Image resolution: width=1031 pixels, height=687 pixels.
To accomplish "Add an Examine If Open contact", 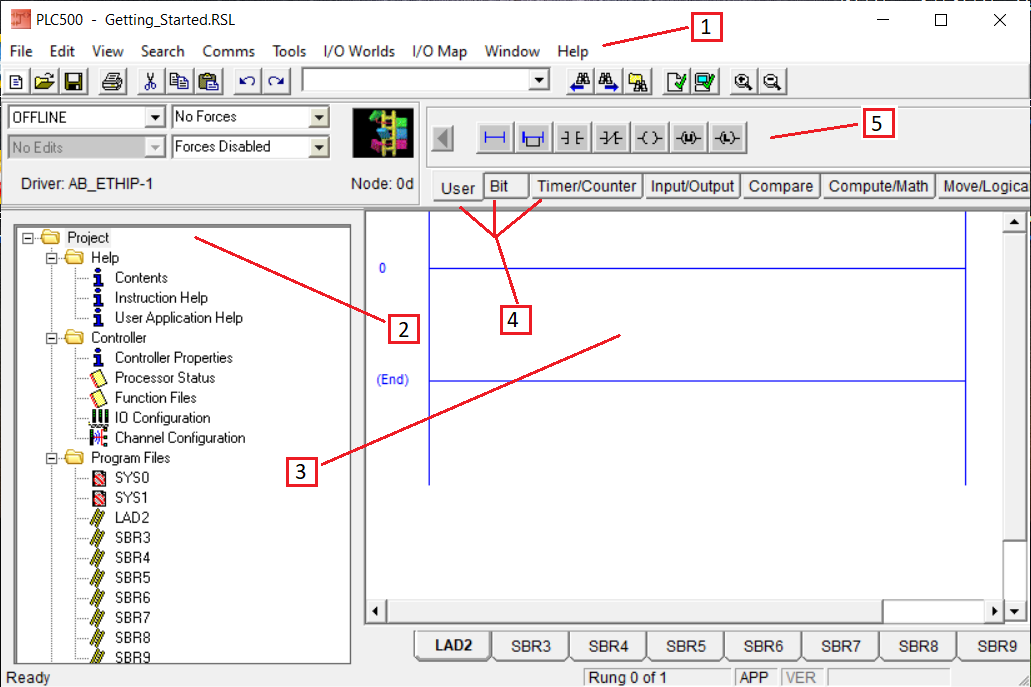I will click(610, 138).
